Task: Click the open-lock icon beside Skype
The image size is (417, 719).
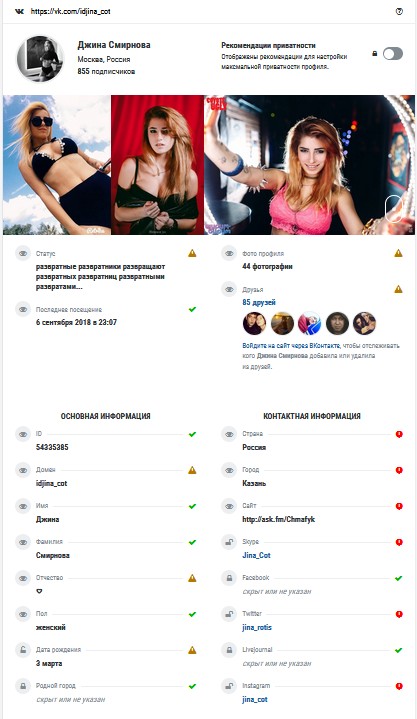Action: click(x=229, y=542)
